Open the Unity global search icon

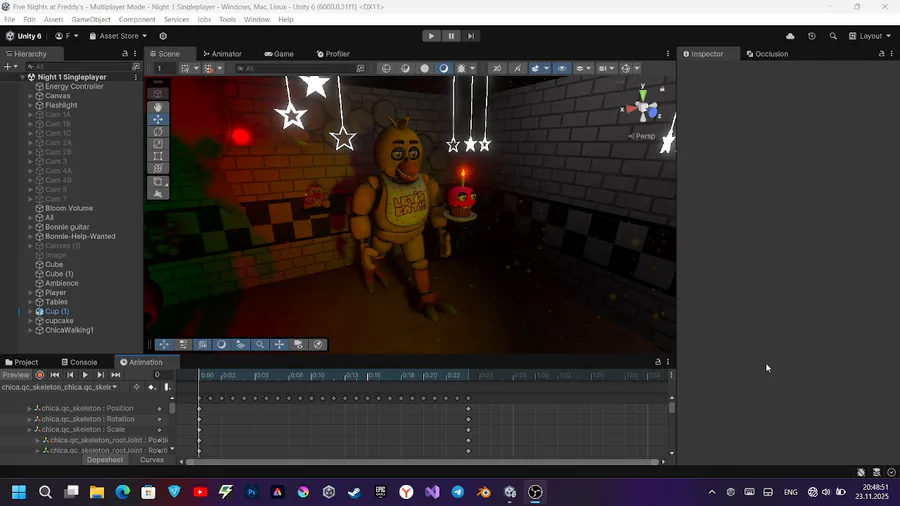pos(833,36)
